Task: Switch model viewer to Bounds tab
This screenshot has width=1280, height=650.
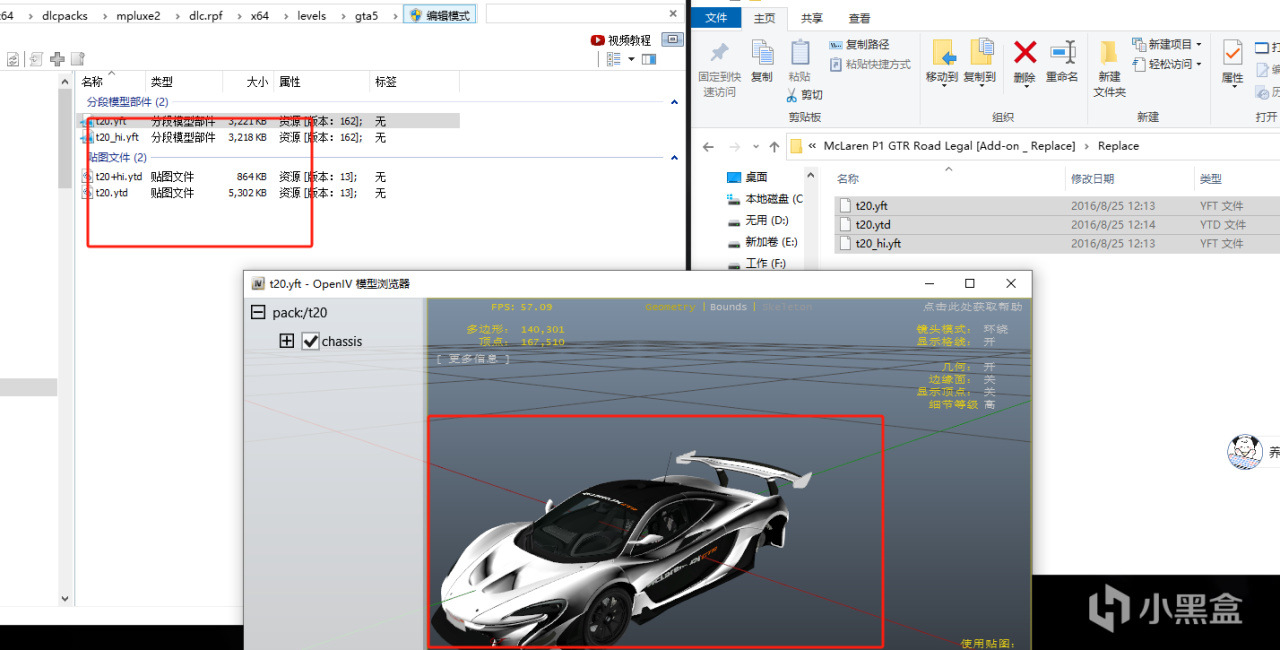Action: (x=728, y=307)
